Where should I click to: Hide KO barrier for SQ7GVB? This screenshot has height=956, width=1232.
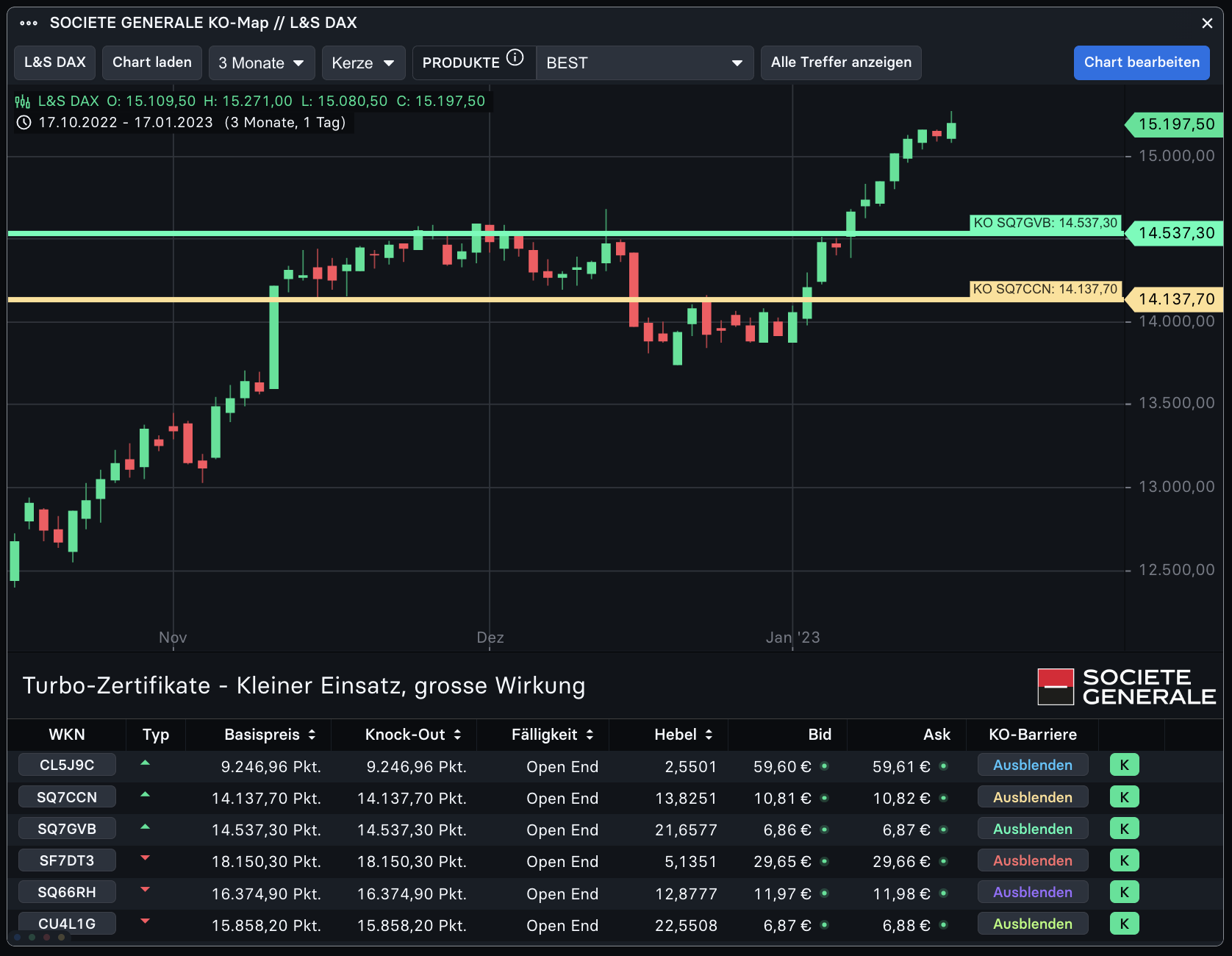[x=1032, y=828]
